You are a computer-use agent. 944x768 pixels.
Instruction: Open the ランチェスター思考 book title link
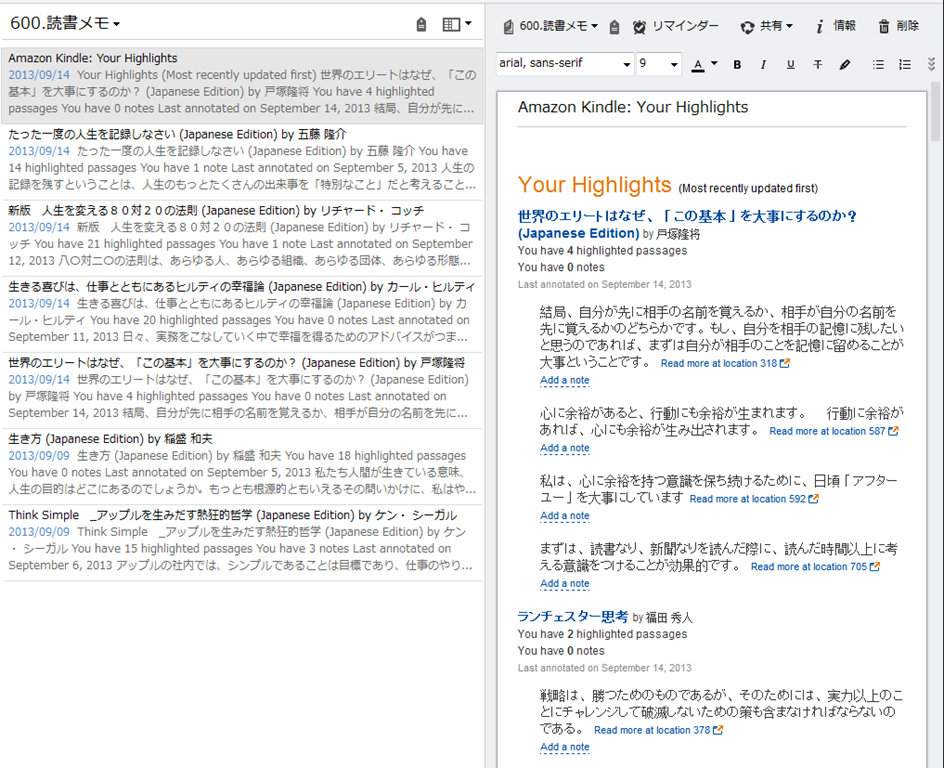pyautogui.click(x=573, y=616)
